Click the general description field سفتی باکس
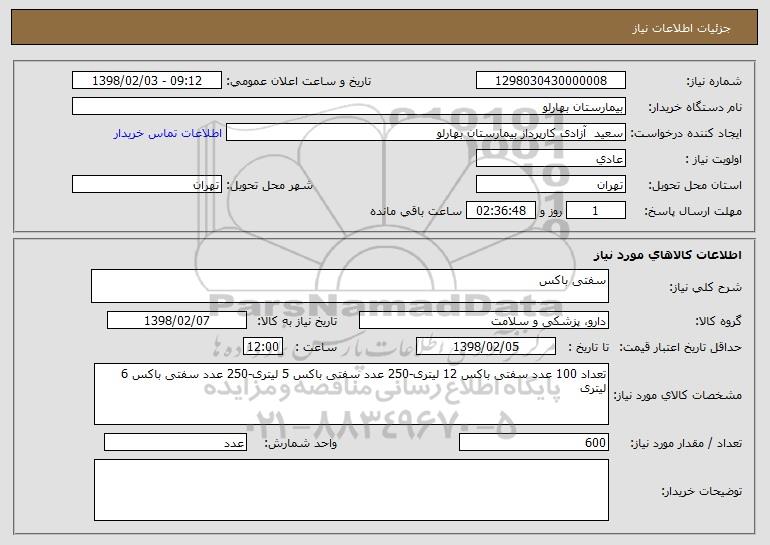This screenshot has width=770, height=545. [350, 286]
